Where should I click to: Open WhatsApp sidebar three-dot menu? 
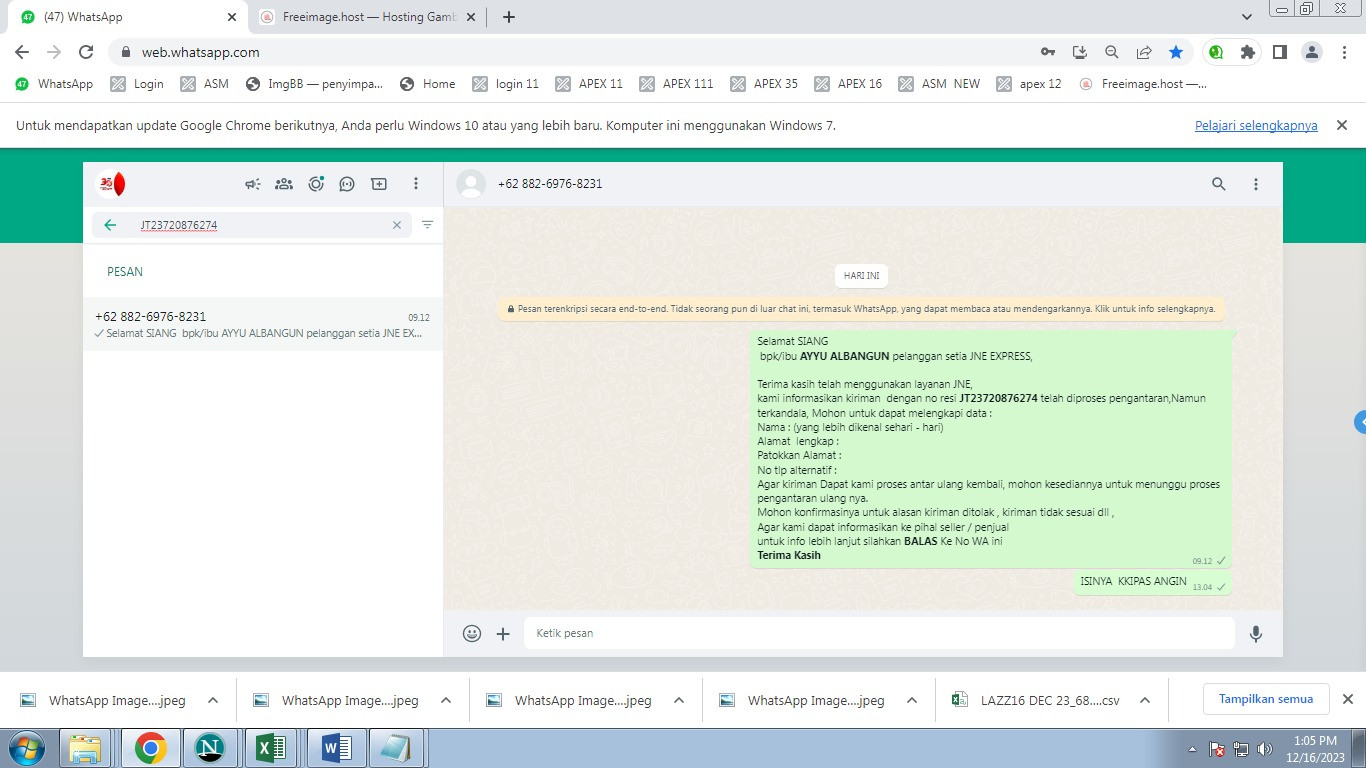[416, 184]
